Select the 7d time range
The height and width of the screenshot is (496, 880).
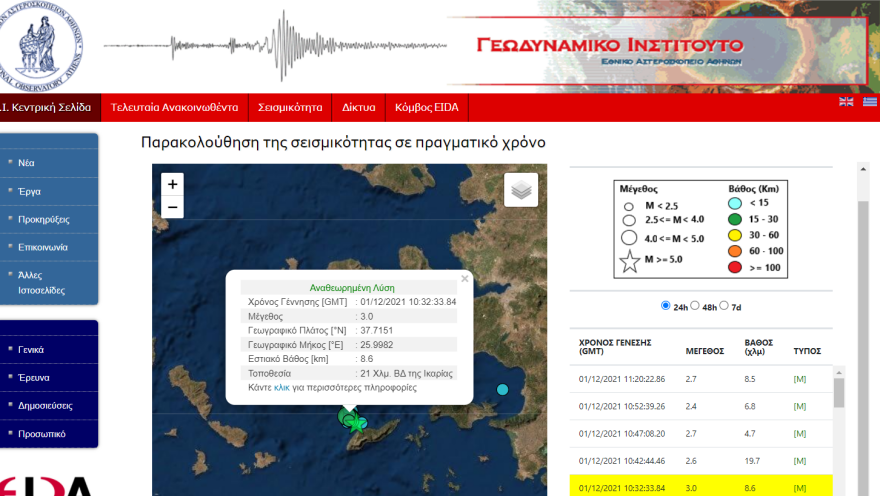click(724, 306)
